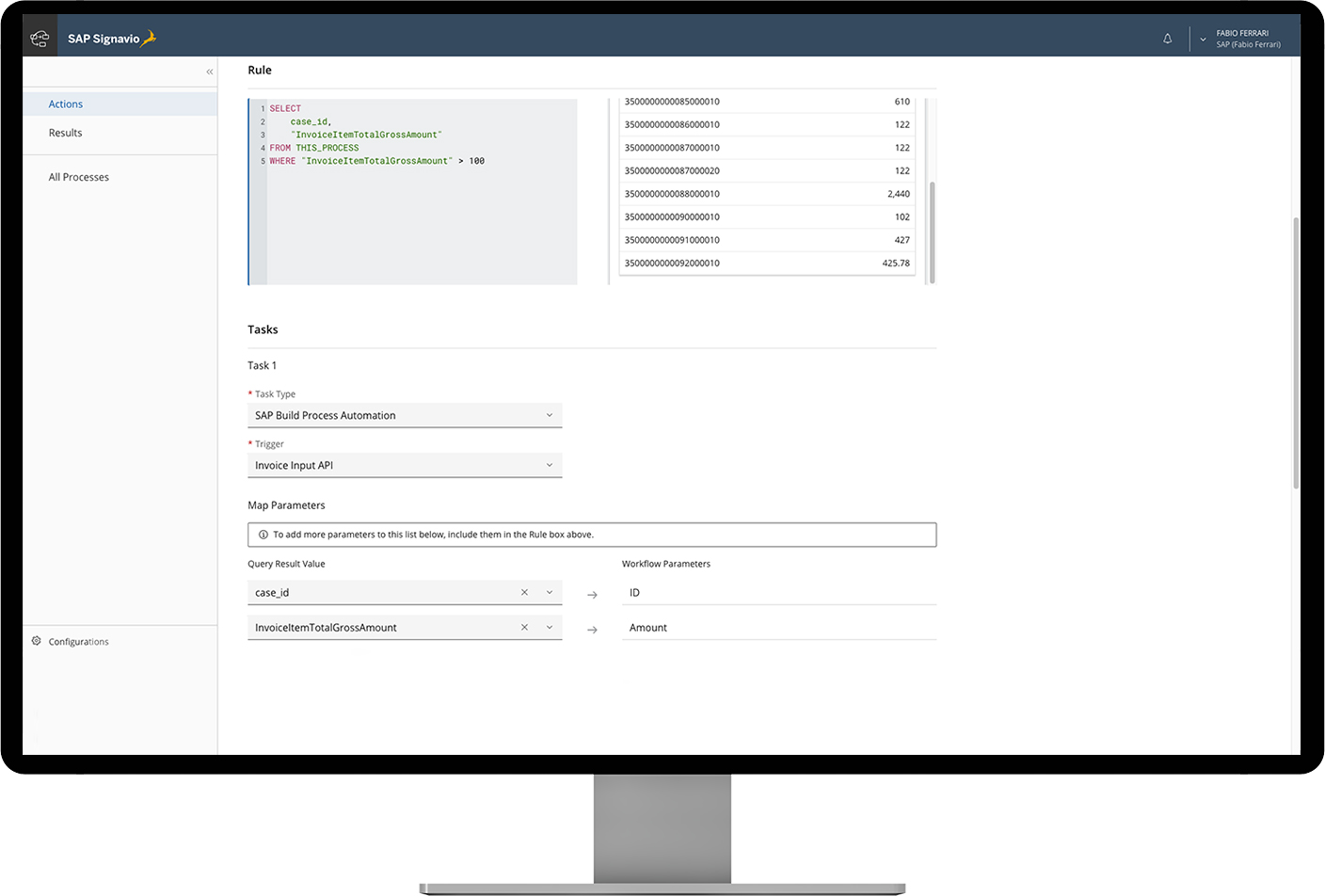Open the notifications bell
Screen dimensions: 1325x896
click(x=1167, y=39)
